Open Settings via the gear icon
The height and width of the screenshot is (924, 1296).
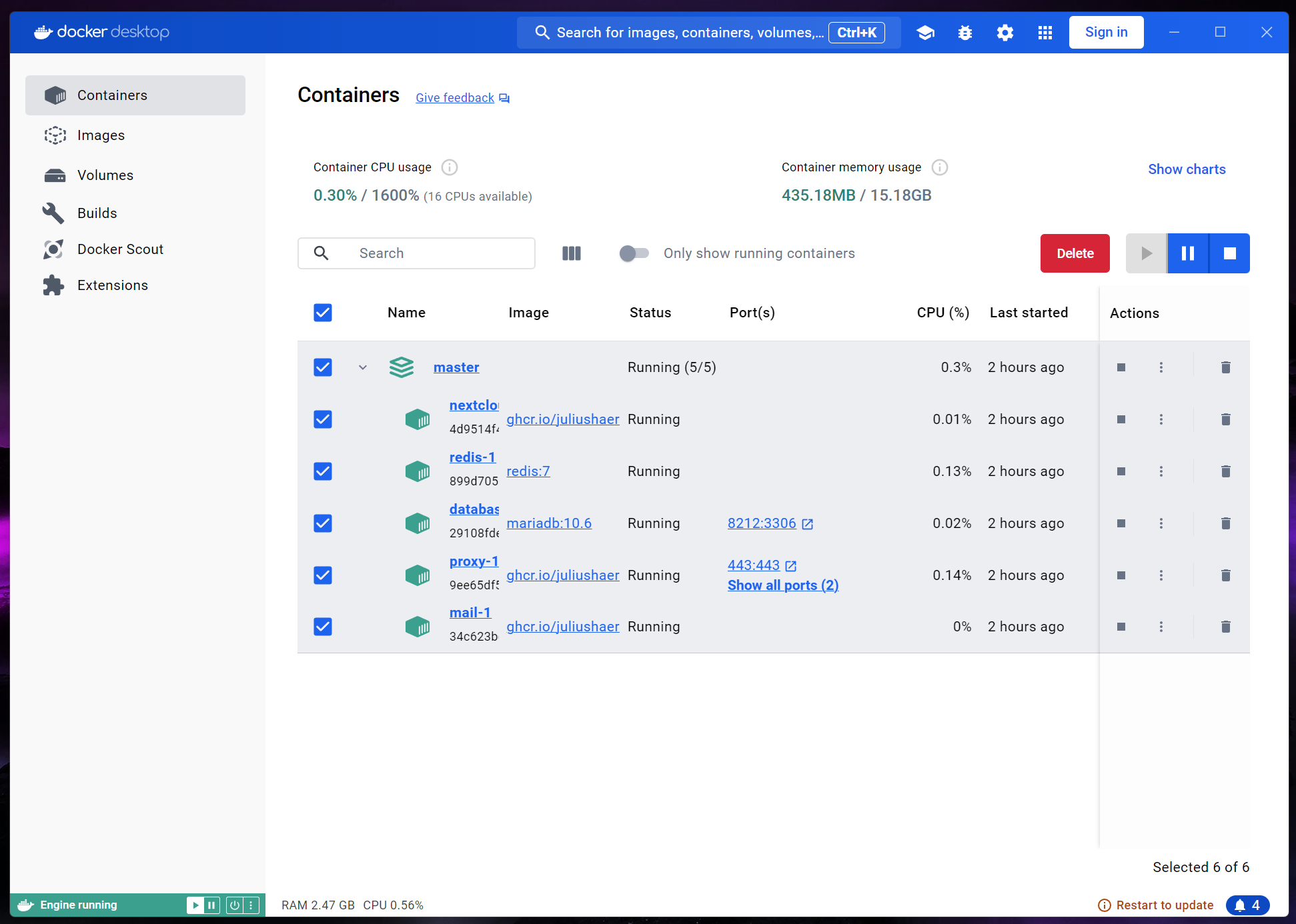pyautogui.click(x=1005, y=33)
